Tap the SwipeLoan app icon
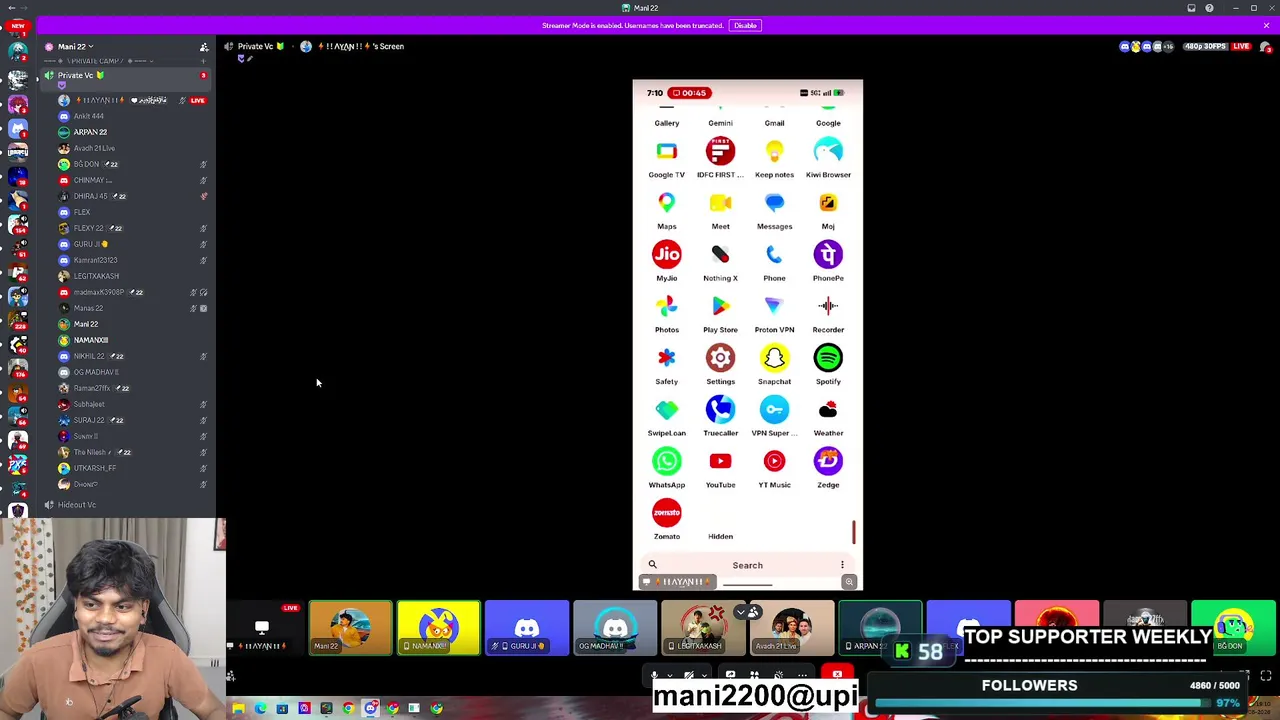 click(666, 409)
